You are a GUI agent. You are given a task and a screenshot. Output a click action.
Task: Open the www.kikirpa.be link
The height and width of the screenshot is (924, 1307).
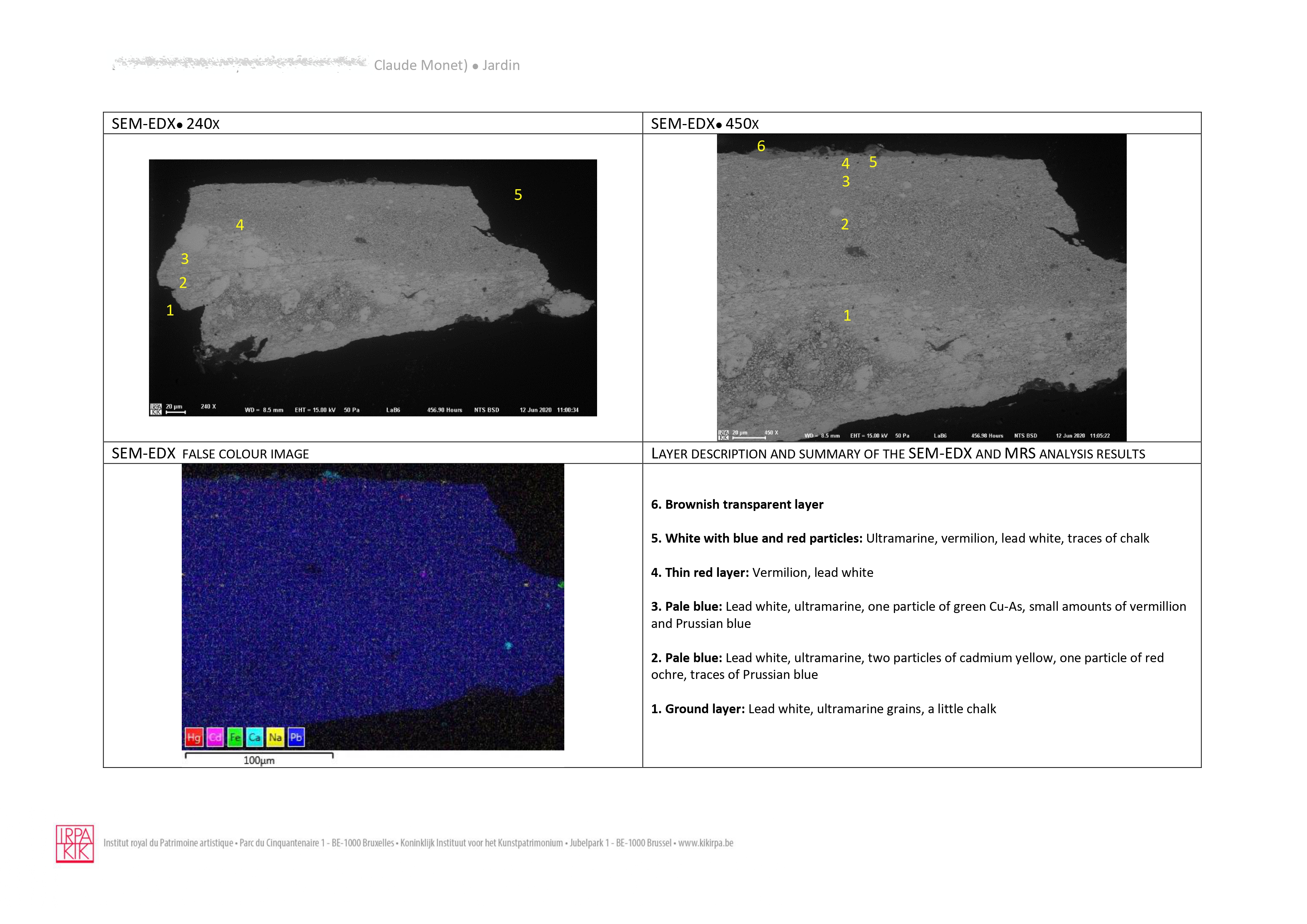[705, 842]
